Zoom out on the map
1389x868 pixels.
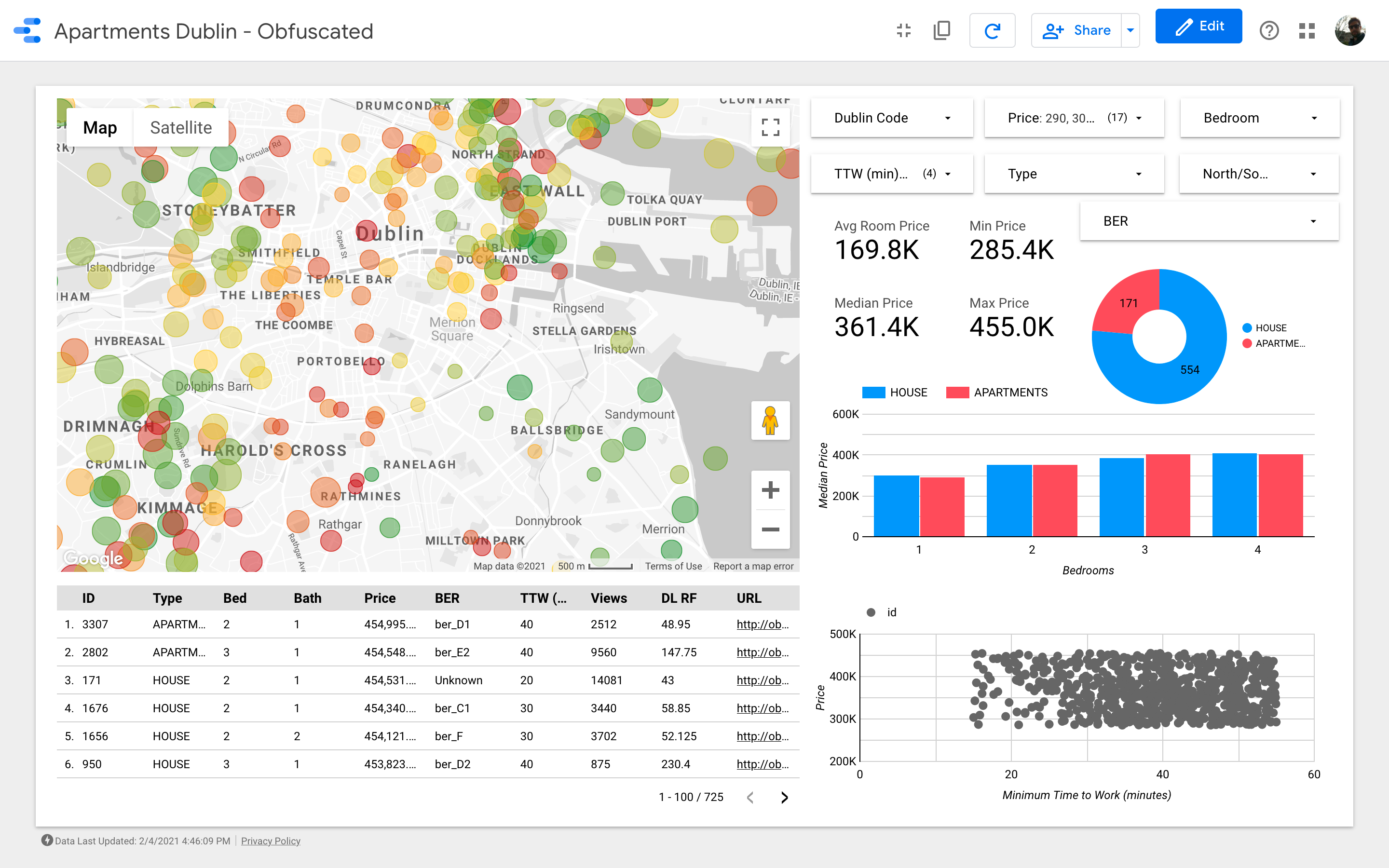[x=770, y=529]
